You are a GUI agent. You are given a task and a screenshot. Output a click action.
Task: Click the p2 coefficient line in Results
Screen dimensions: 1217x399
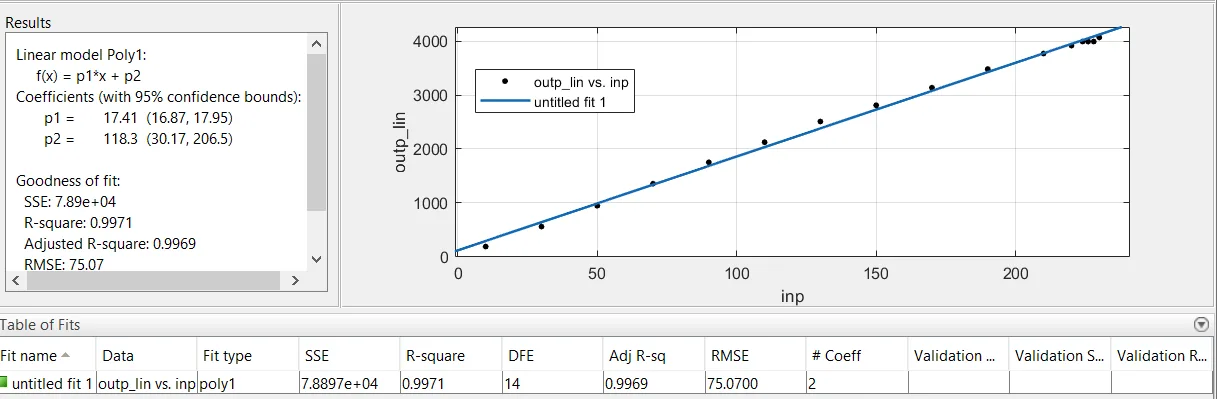(x=137, y=139)
